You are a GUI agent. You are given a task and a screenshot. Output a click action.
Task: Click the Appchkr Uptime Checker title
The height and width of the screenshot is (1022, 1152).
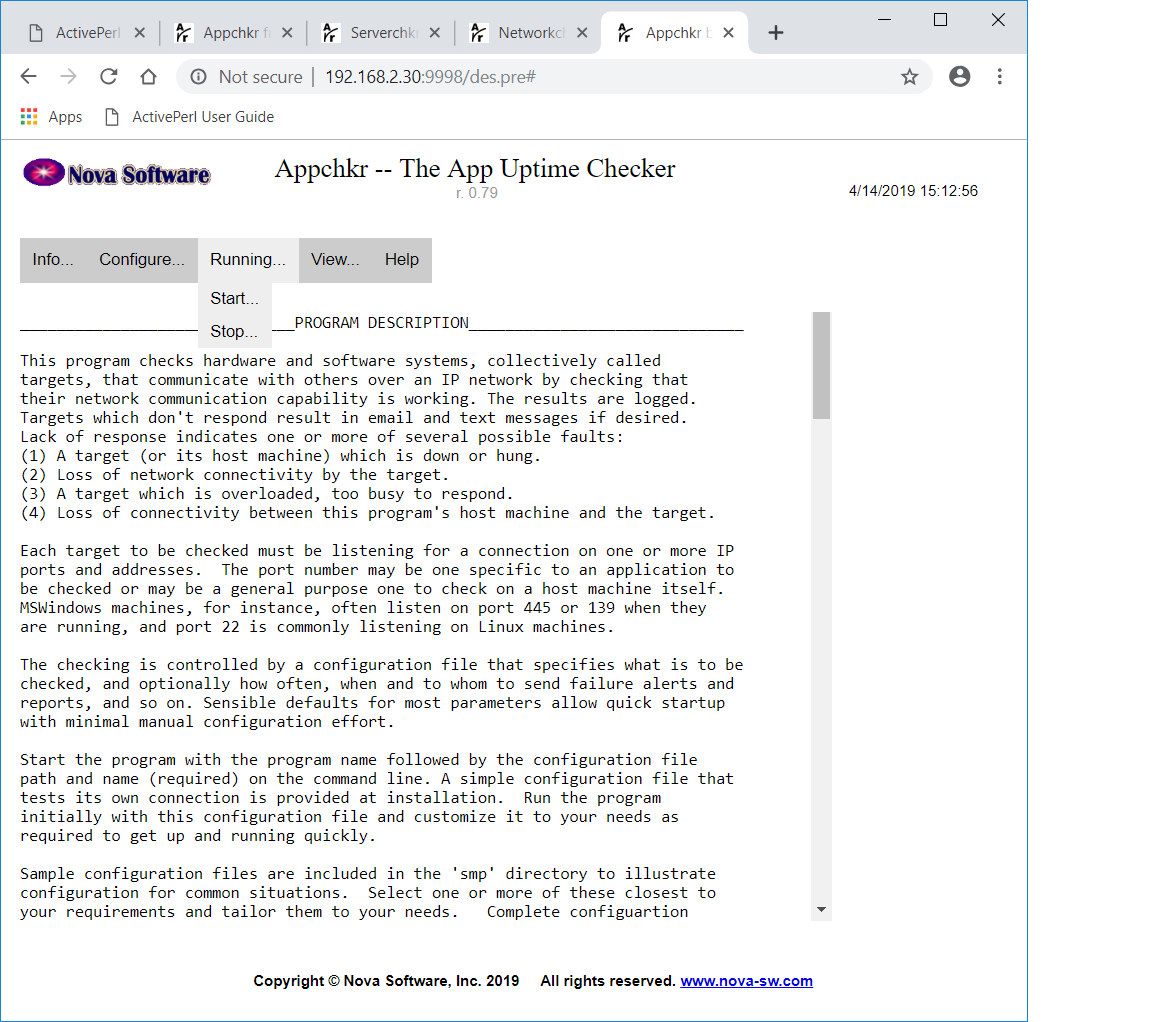(475, 168)
